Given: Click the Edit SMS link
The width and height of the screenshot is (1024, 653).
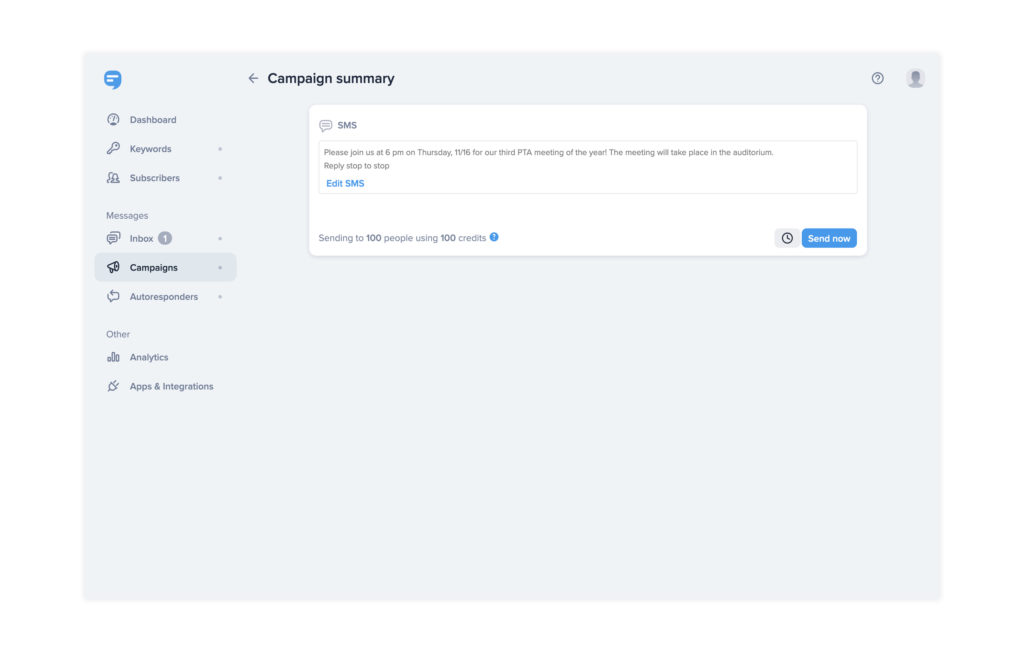Looking at the screenshot, I should tap(345, 183).
